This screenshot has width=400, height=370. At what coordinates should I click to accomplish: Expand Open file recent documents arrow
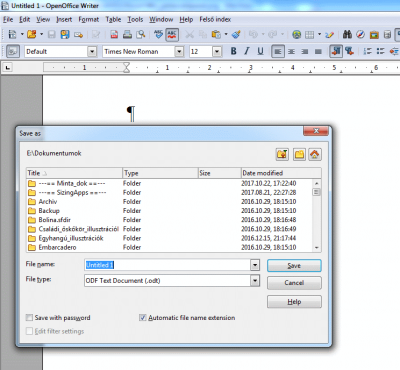[x=41, y=34]
